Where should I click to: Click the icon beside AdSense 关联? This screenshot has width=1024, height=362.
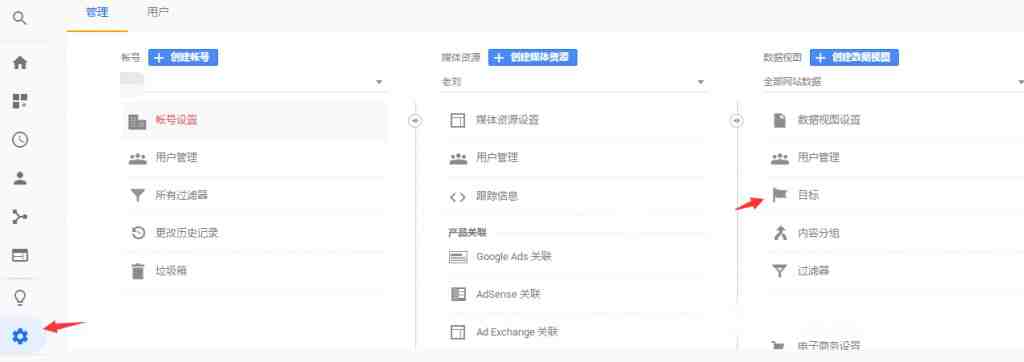[x=458, y=294]
